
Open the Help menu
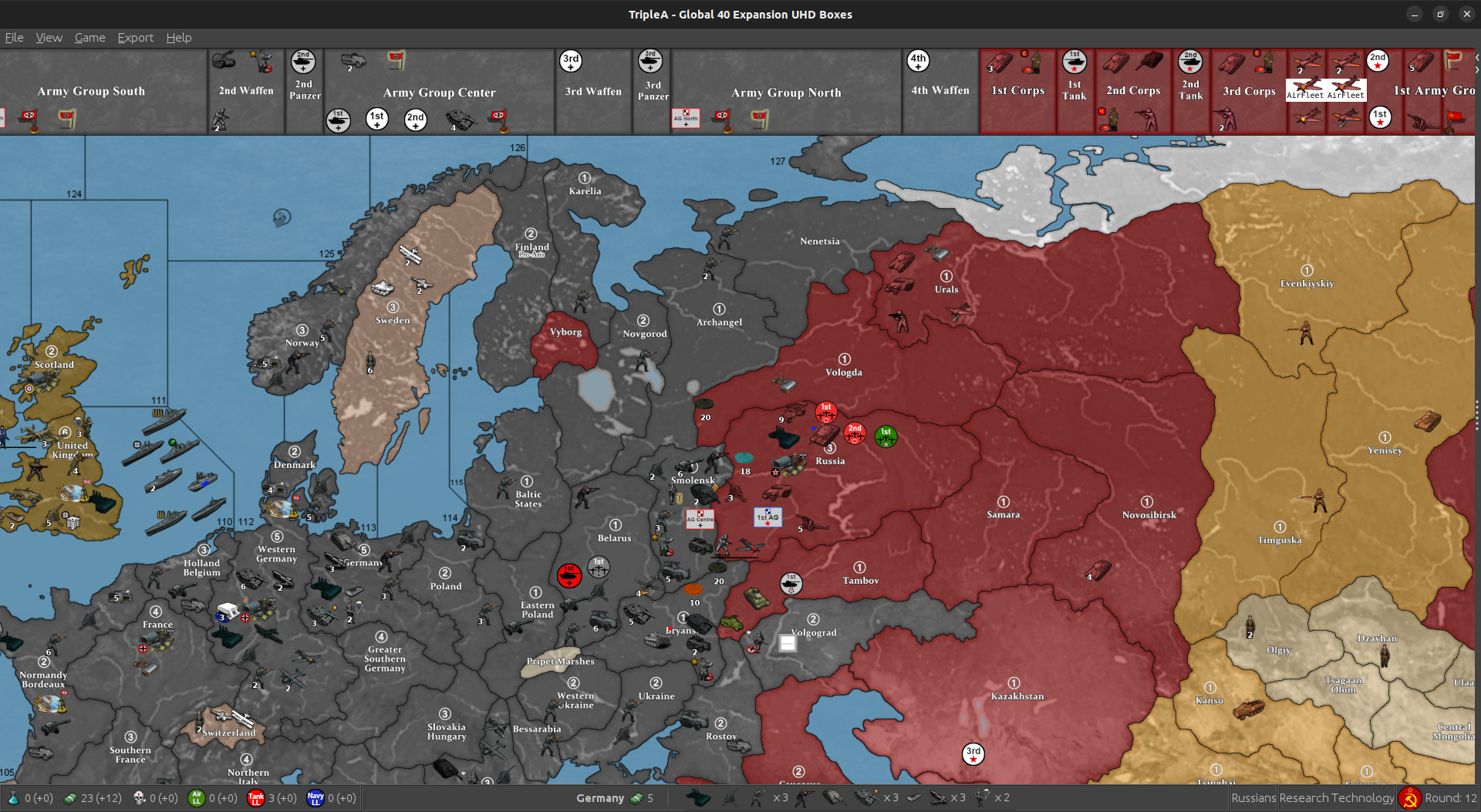click(178, 37)
